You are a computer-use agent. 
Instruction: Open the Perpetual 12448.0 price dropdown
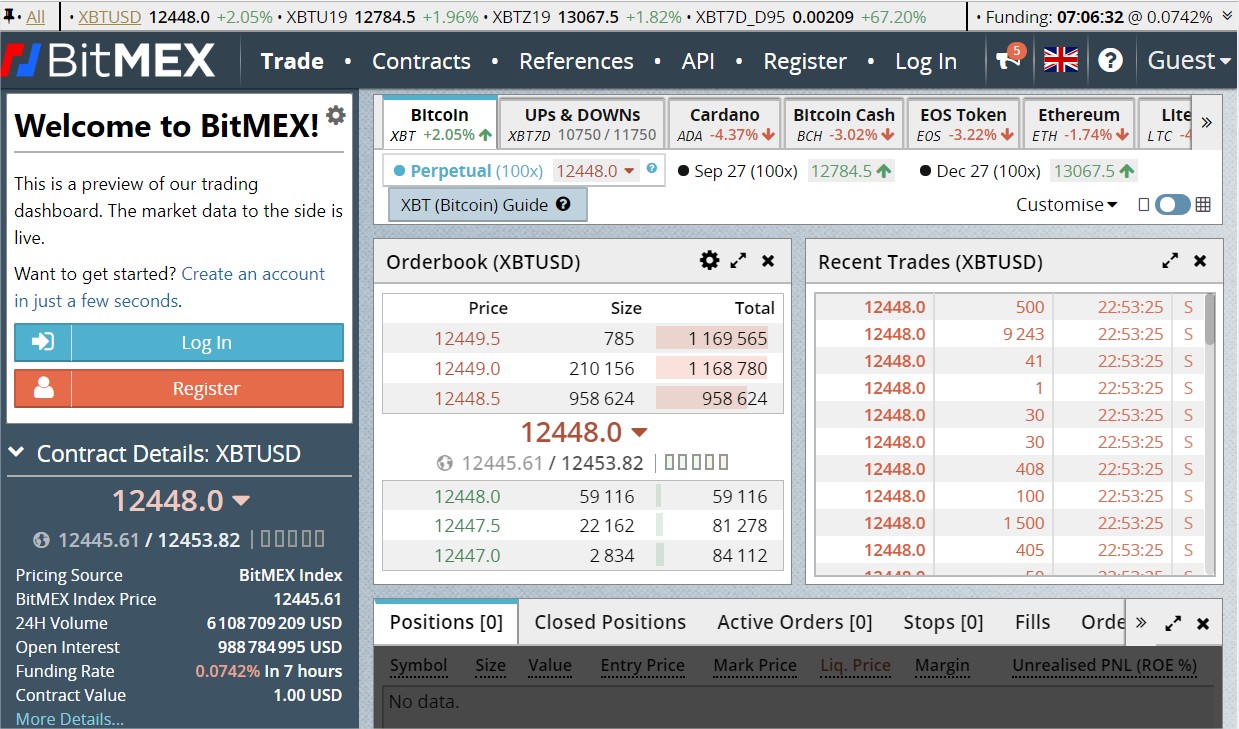pyautogui.click(x=596, y=171)
